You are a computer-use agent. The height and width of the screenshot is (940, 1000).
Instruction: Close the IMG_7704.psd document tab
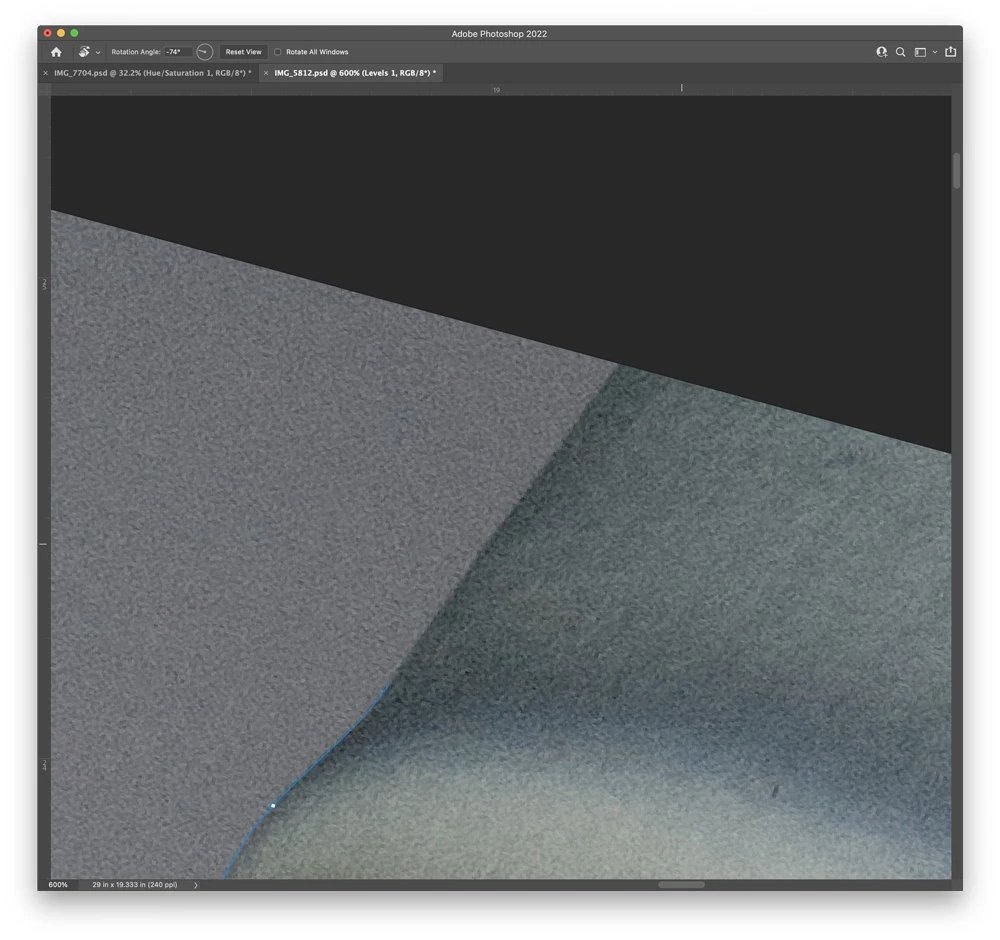tap(45, 73)
